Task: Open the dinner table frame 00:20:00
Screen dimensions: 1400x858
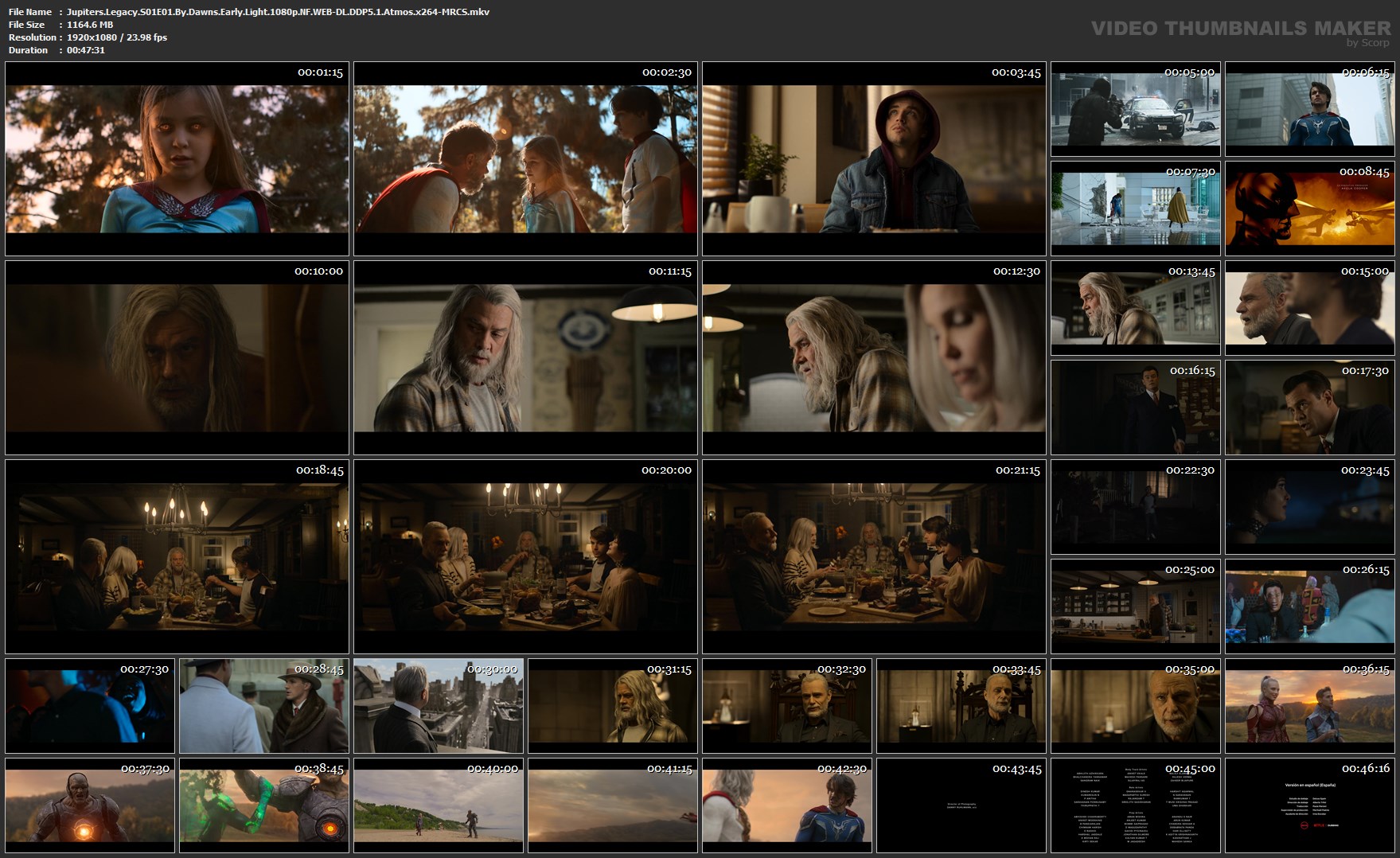Action: click(525, 557)
